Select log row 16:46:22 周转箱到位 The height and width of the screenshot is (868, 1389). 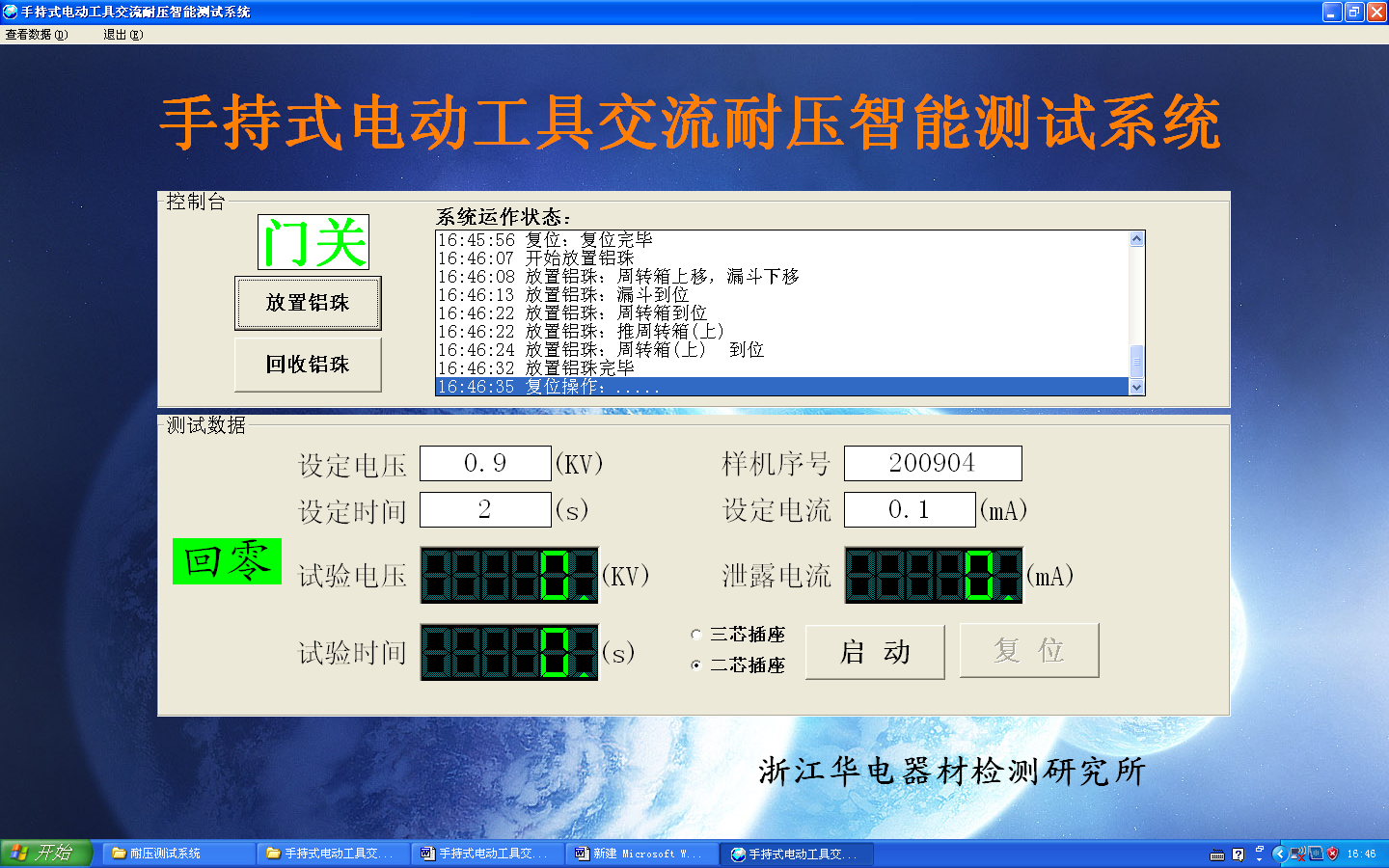(782, 313)
